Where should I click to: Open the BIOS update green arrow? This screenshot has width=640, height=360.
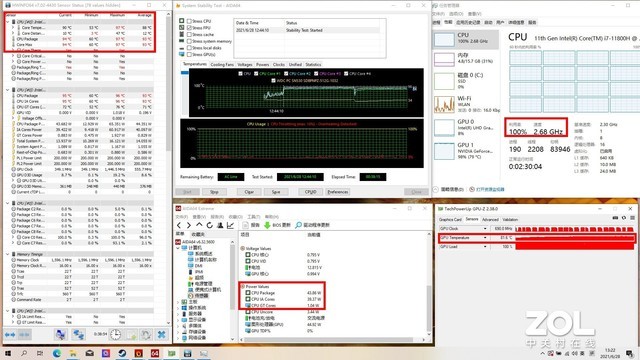267,225
